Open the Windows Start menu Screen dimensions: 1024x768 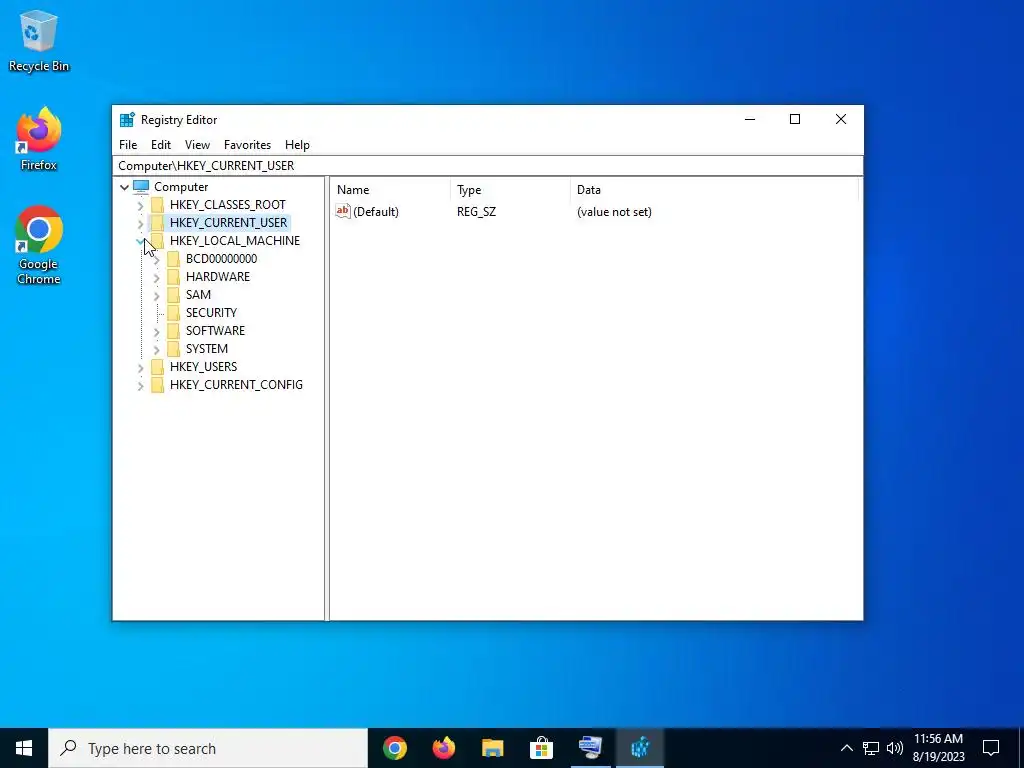[x=24, y=748]
